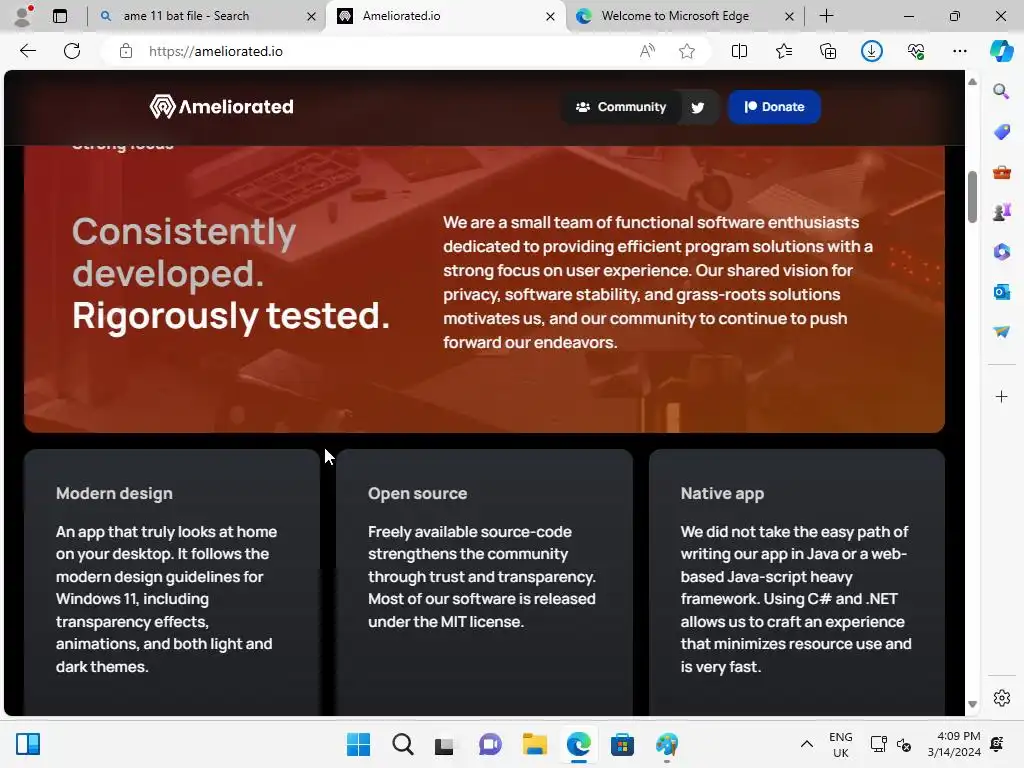Open the Twitter bird icon link
Screen dimensions: 1024x768
tap(697, 108)
